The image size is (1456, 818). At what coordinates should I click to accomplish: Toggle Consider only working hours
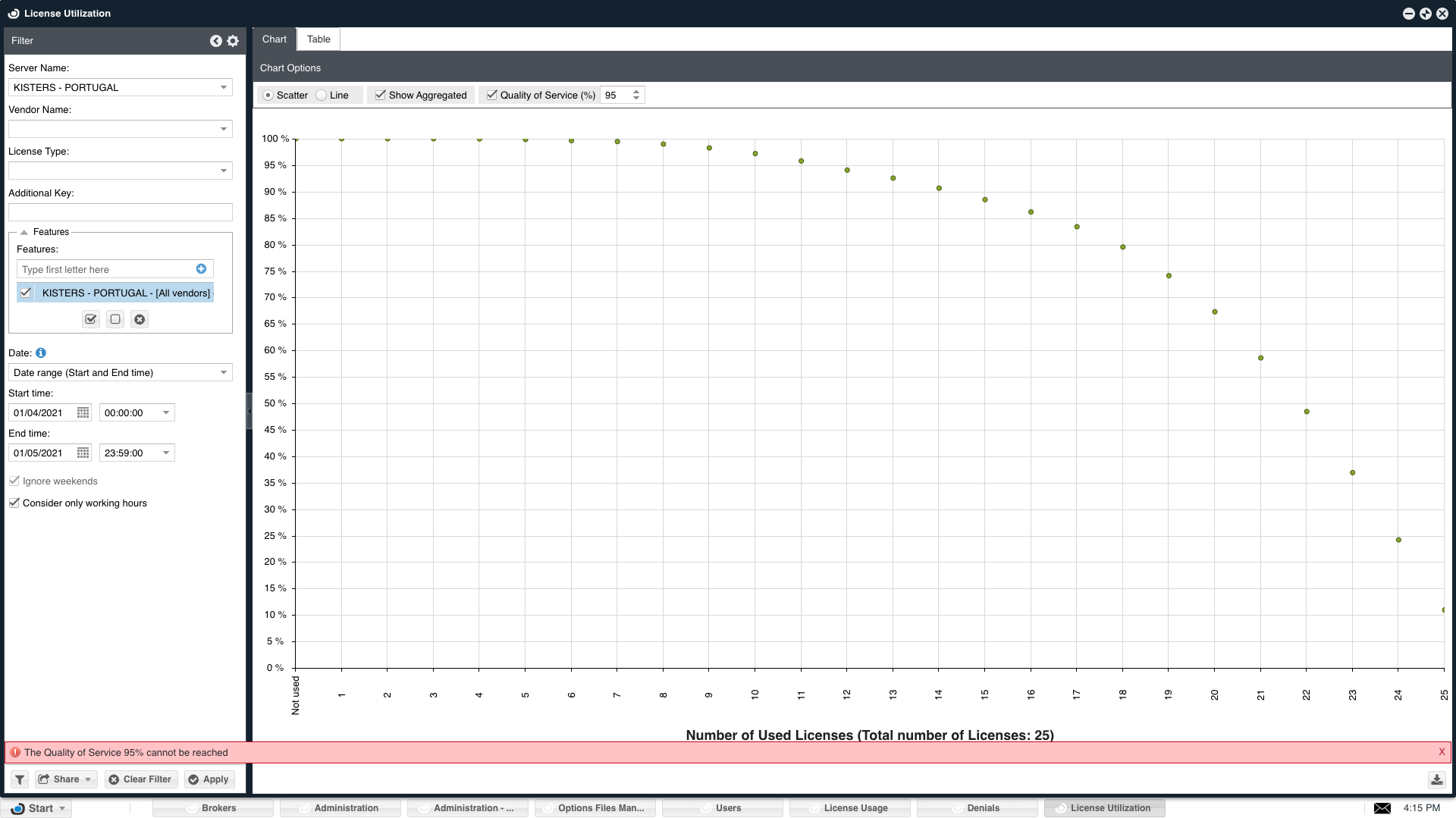(14, 503)
